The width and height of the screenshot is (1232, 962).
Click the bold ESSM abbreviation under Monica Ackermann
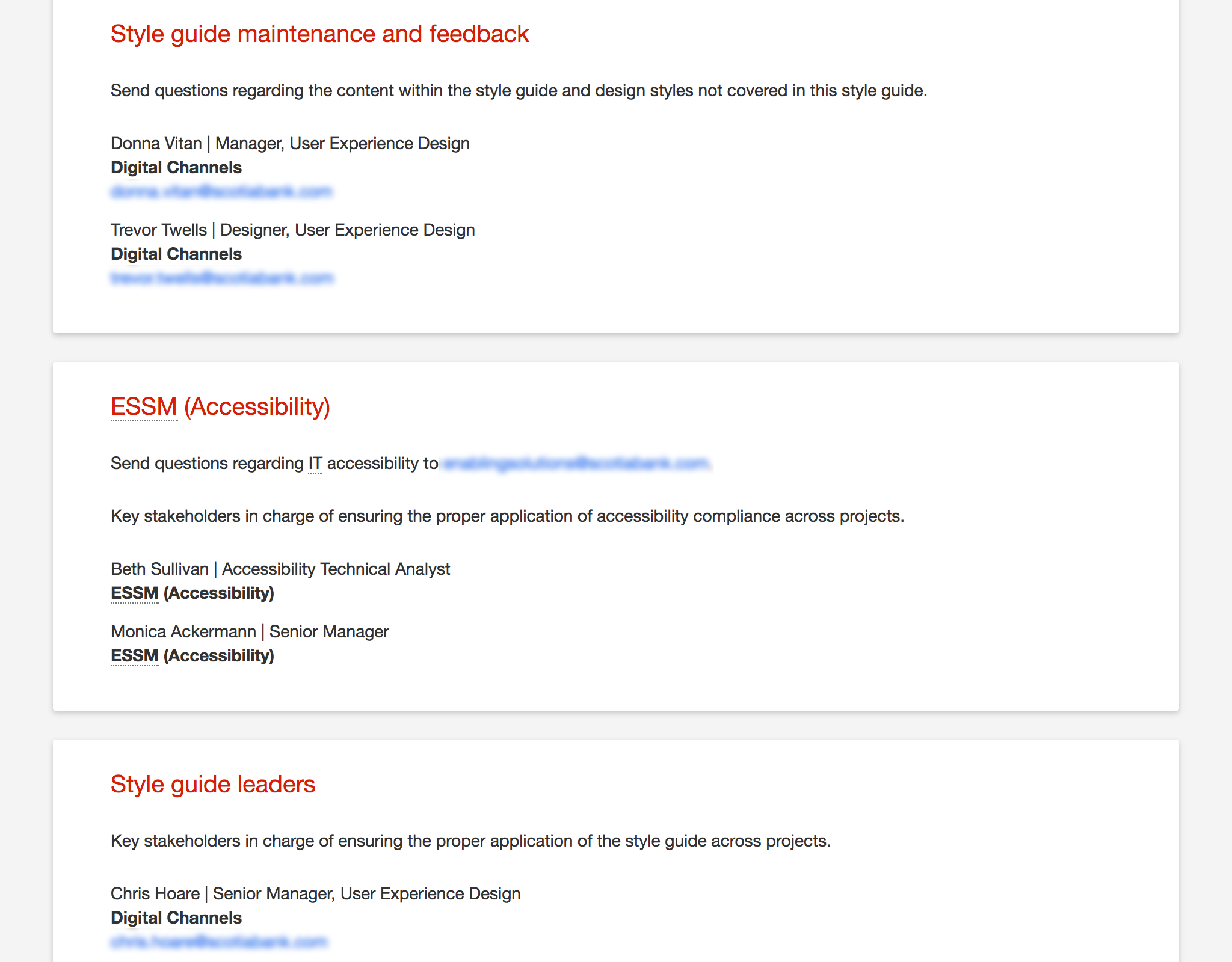(x=135, y=656)
